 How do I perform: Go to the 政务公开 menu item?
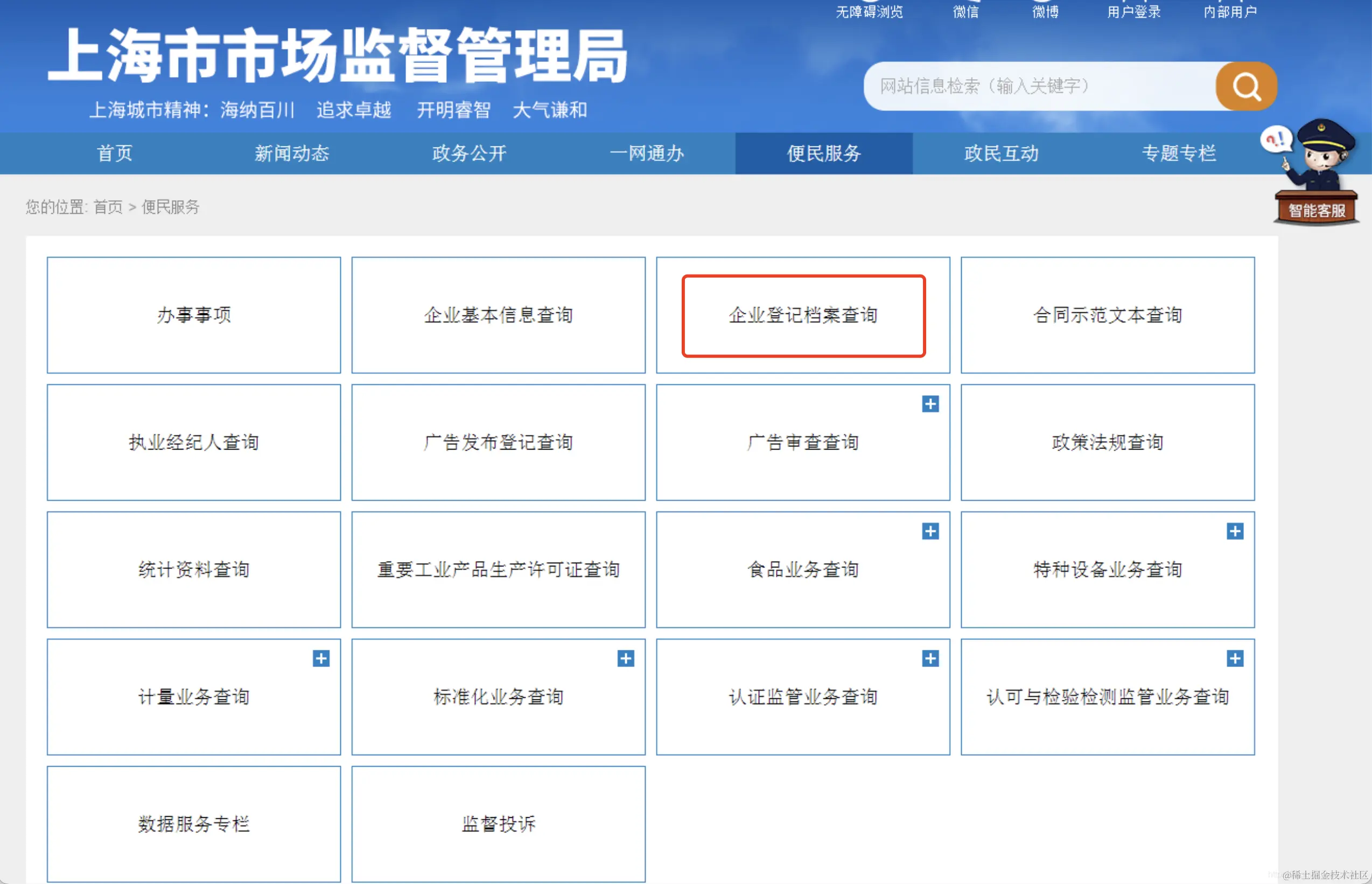469,153
